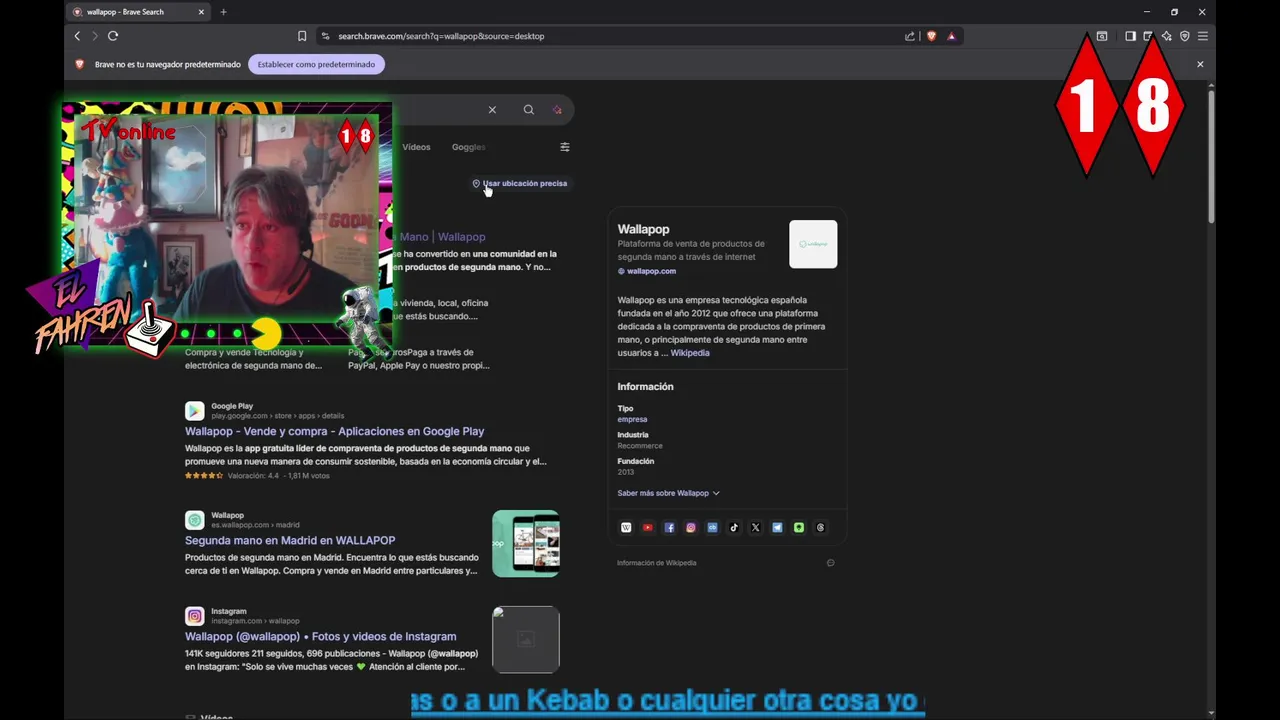The height and width of the screenshot is (720, 1280).
Task: Open search settings sliders icon
Action: [565, 147]
